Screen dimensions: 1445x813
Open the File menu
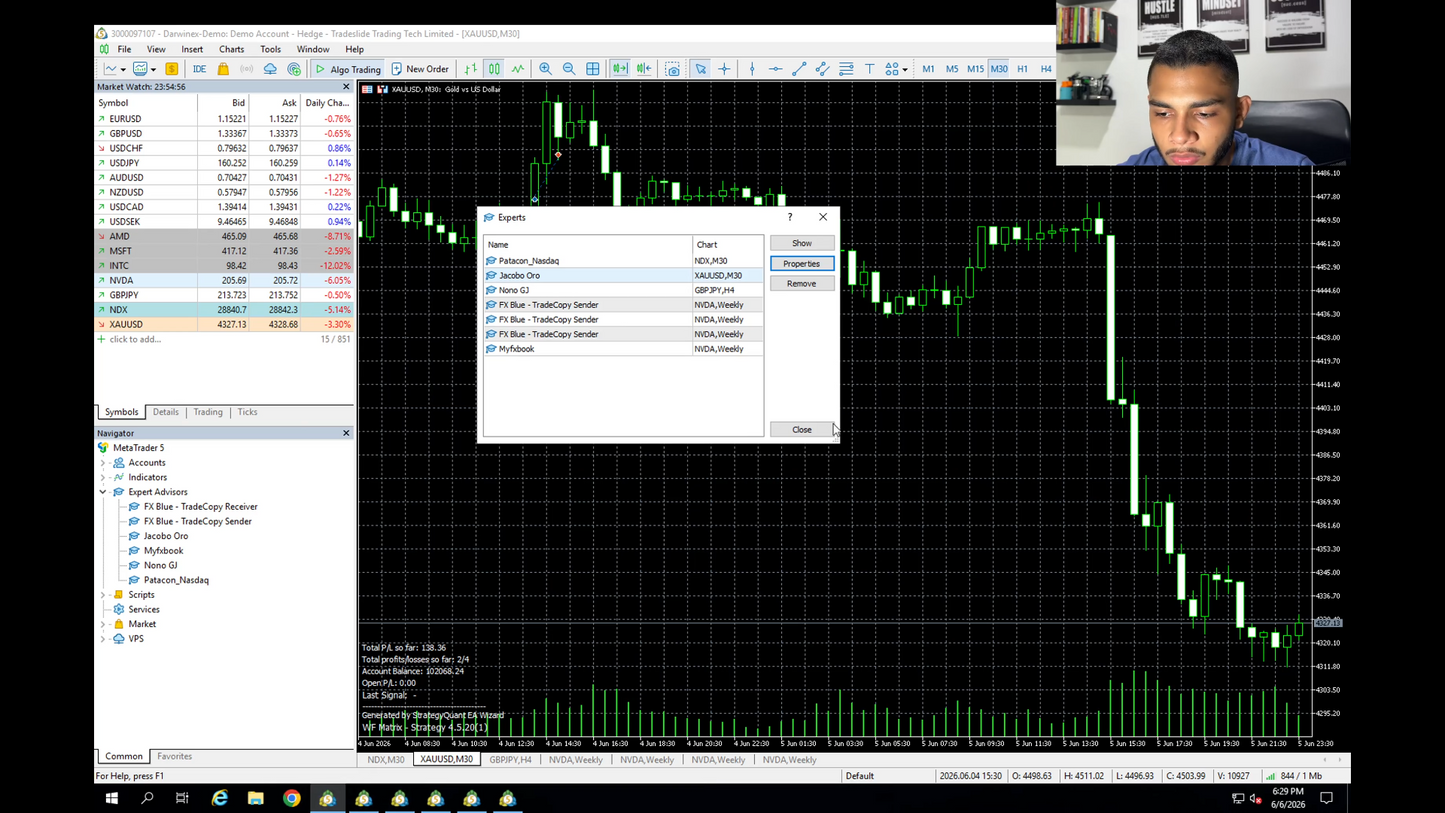pyautogui.click(x=124, y=49)
